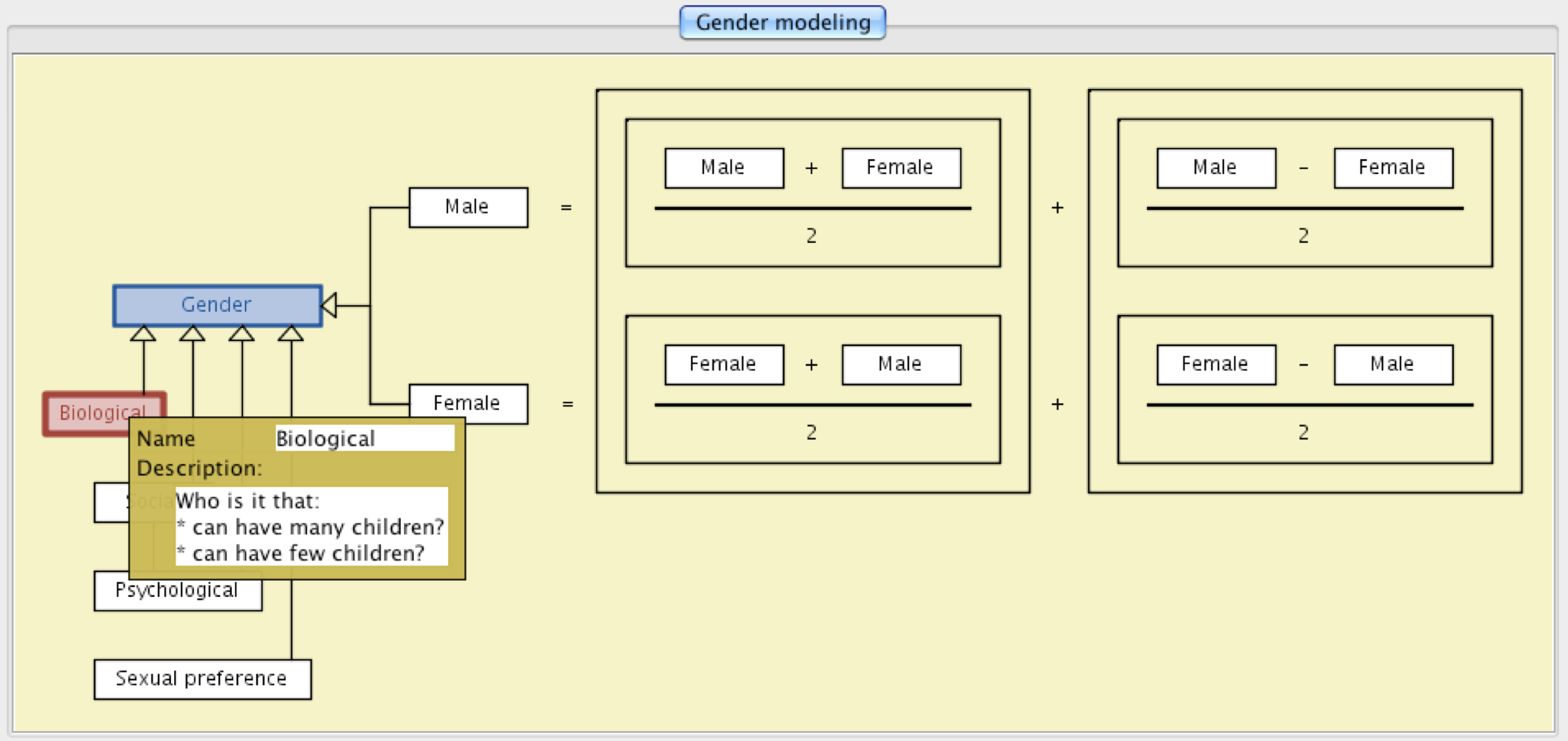Click the rightmost arrowhead under Gender
The image size is (1568, 741).
click(x=291, y=334)
